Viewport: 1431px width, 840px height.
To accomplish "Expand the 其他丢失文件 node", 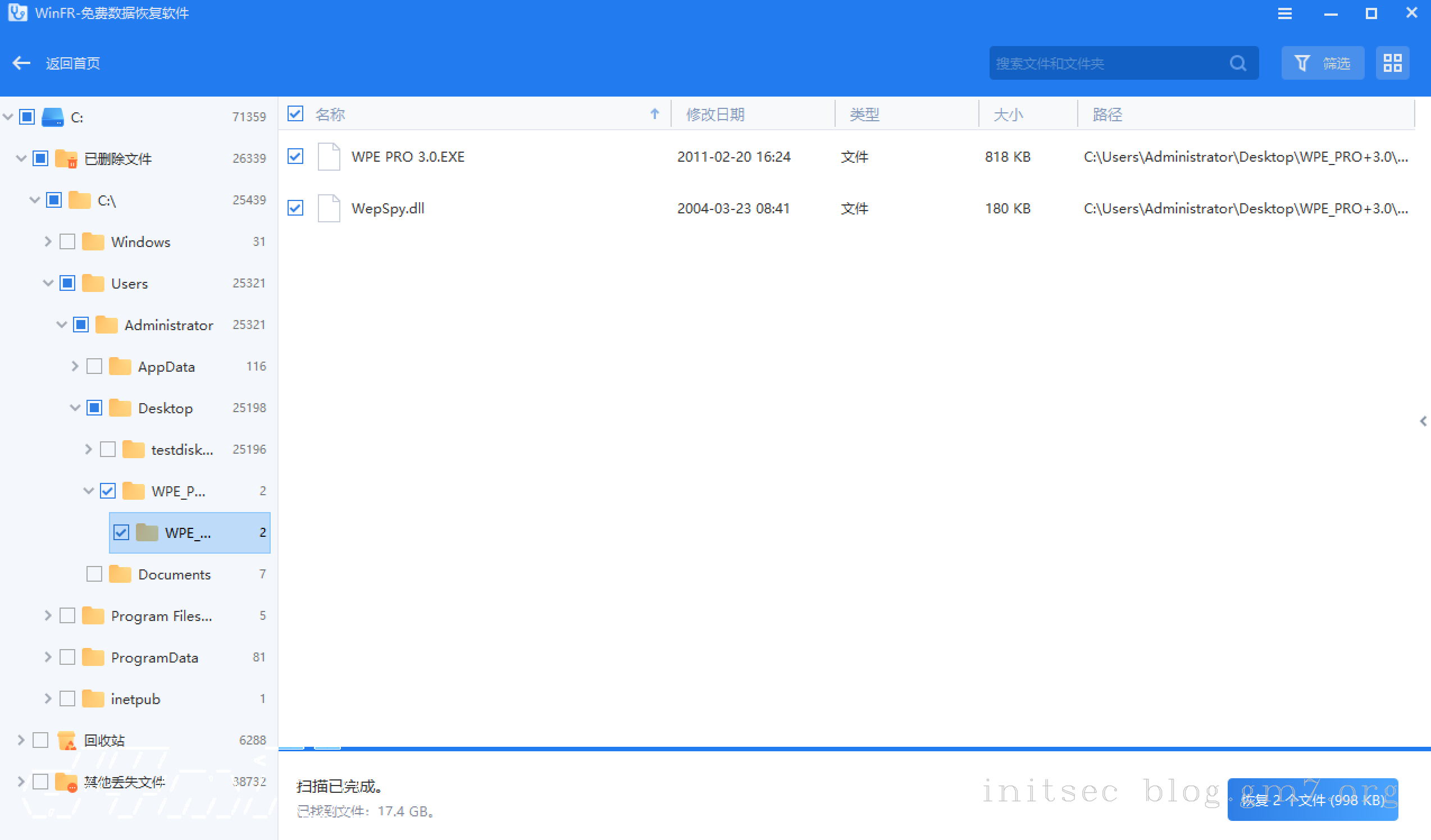I will pyautogui.click(x=21, y=782).
